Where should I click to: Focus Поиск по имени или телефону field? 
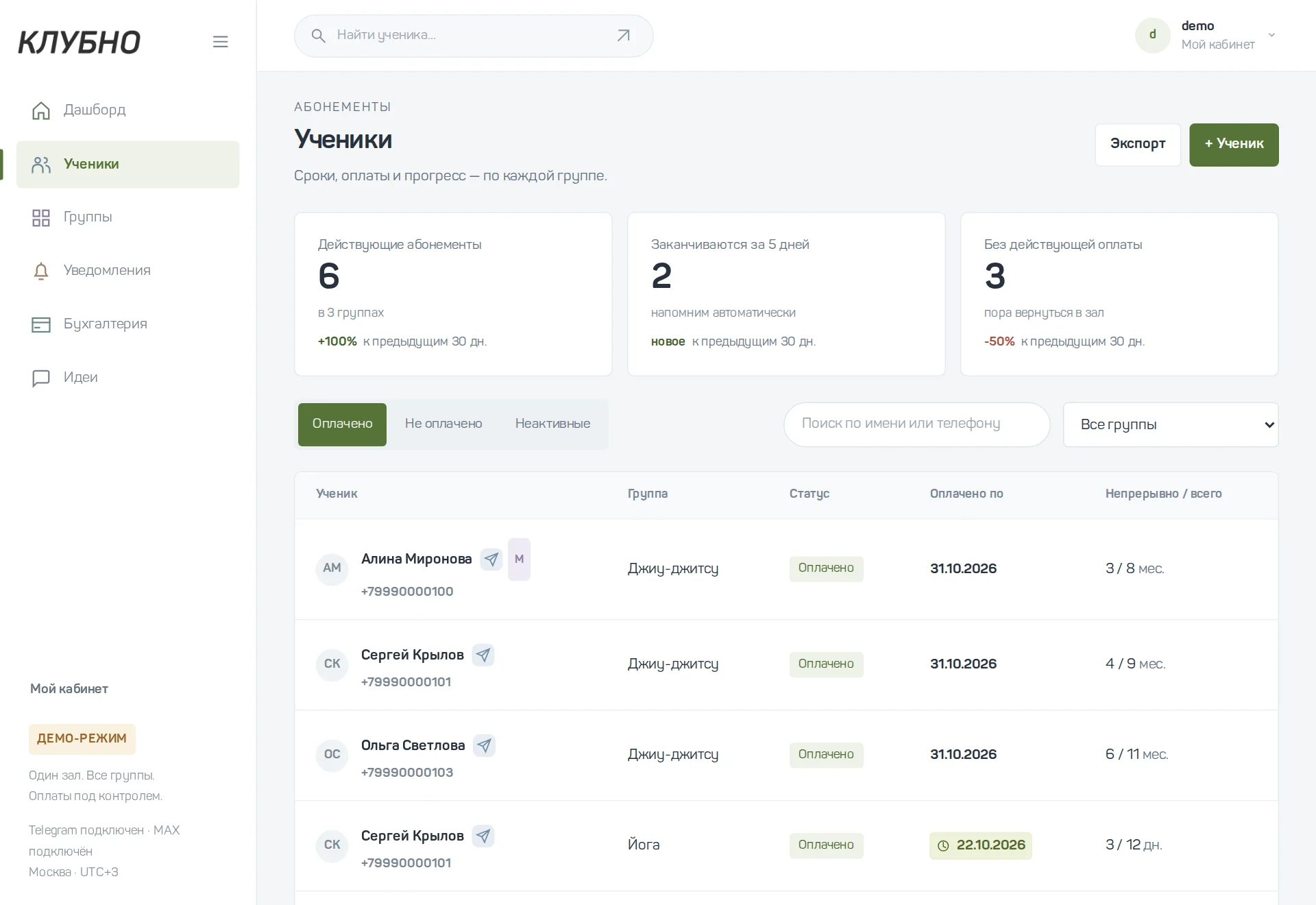point(916,424)
